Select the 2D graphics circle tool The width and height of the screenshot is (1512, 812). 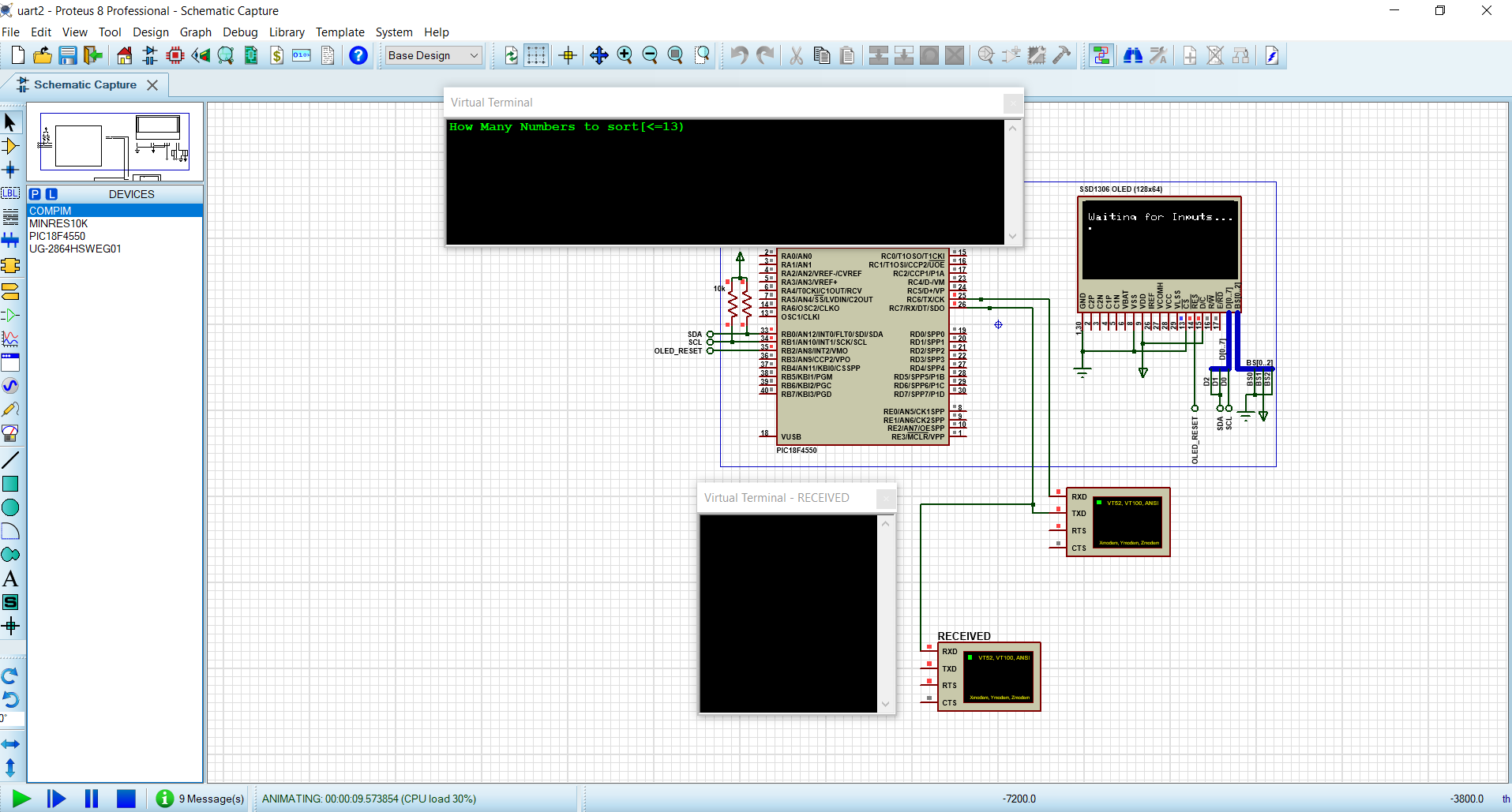pyautogui.click(x=10, y=507)
